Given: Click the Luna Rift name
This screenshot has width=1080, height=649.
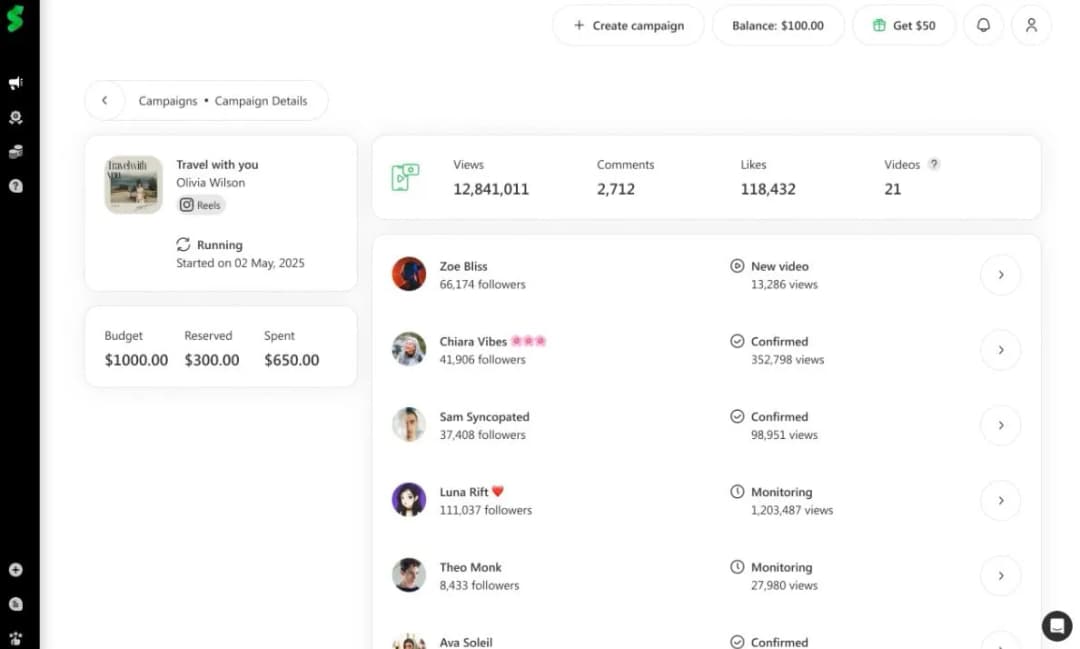Looking at the screenshot, I should pyautogui.click(x=464, y=492).
